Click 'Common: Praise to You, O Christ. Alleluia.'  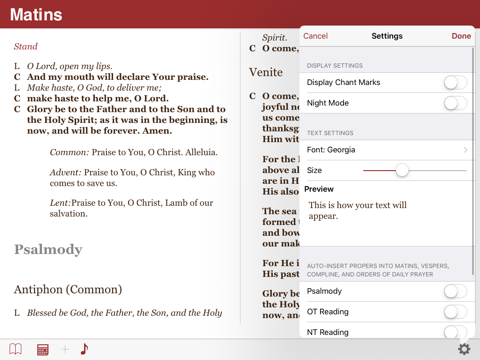[133, 152]
